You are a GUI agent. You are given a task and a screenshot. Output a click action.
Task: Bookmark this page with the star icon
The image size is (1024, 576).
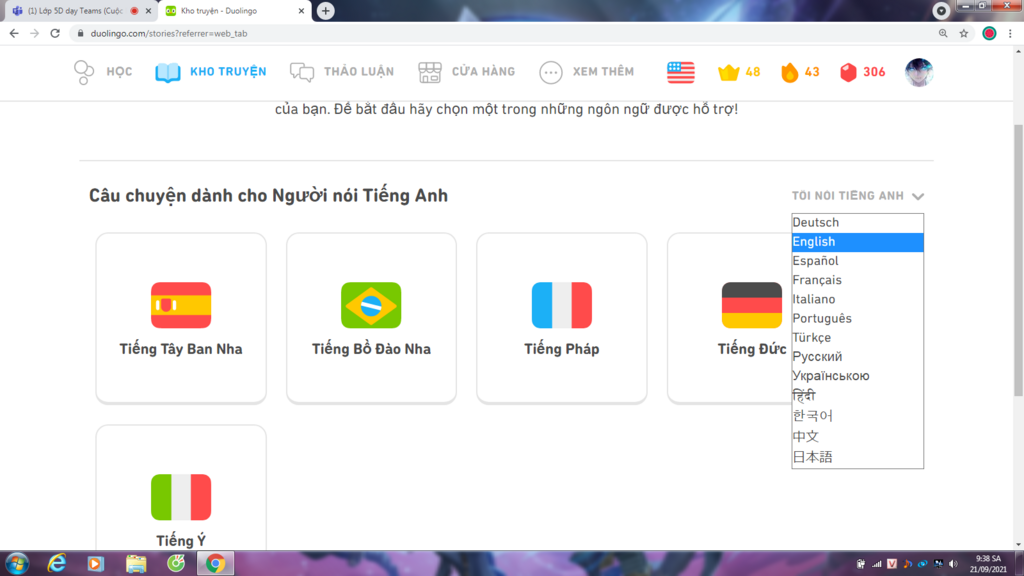pos(964,33)
